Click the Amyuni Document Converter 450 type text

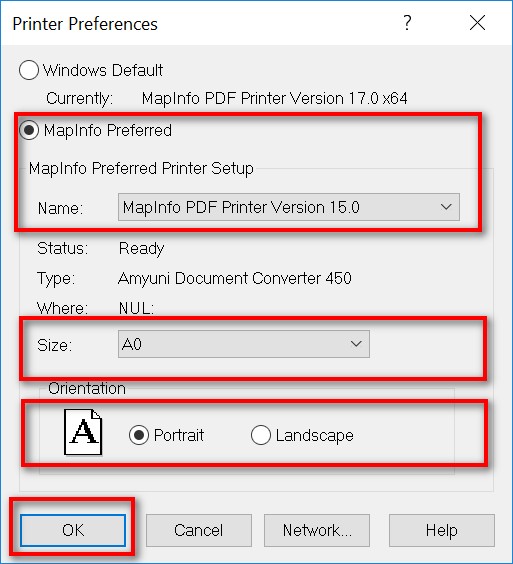(x=235, y=278)
